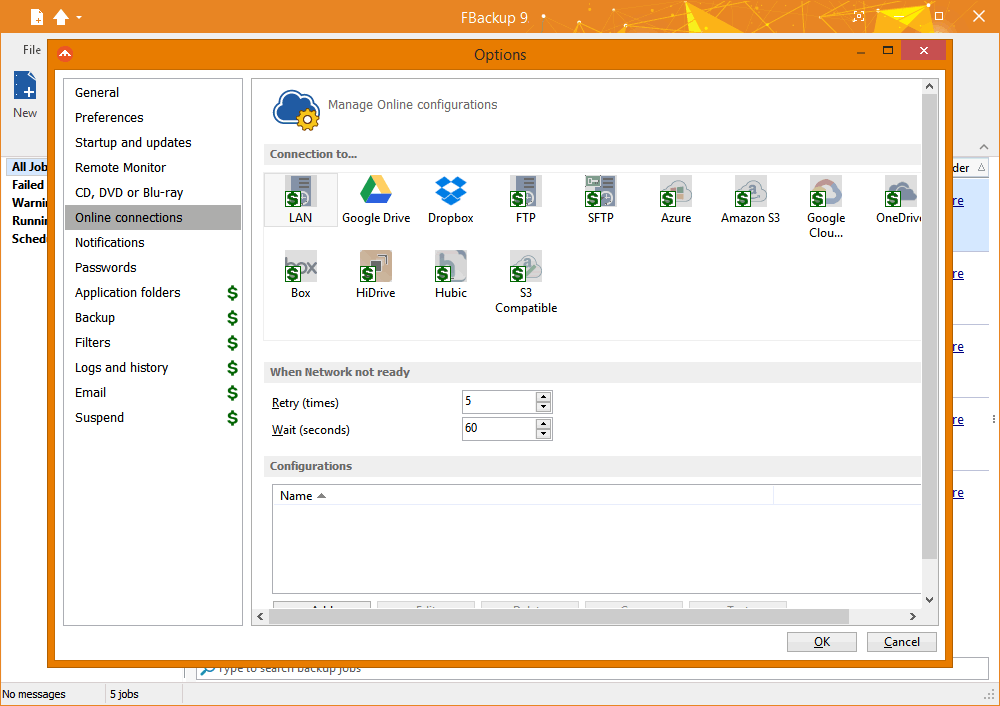This screenshot has width=1000, height=706.
Task: Select the Google Cloud connection icon
Action: (826, 207)
